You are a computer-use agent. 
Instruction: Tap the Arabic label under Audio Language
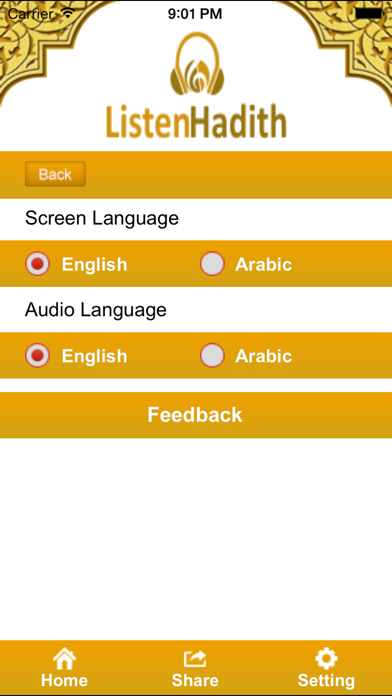click(264, 356)
